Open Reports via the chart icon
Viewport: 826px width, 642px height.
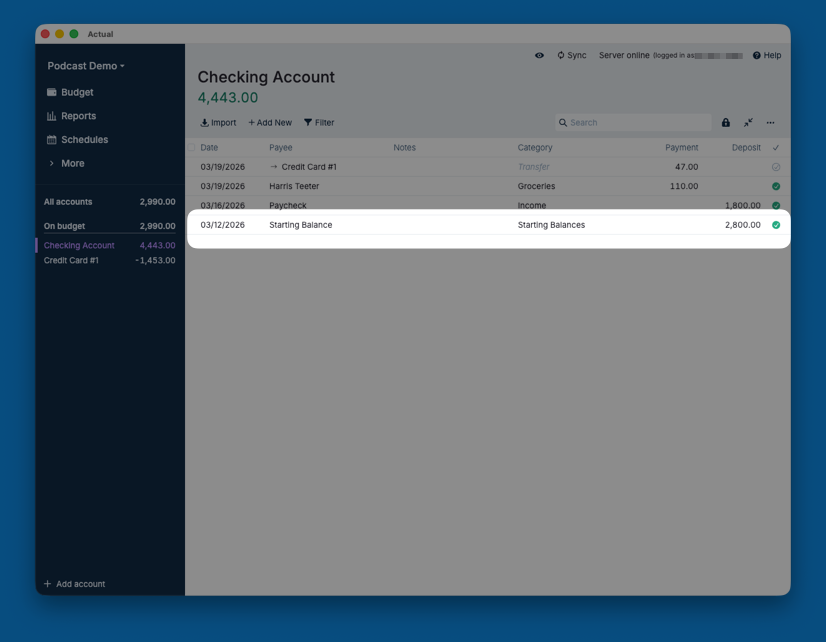click(52, 116)
